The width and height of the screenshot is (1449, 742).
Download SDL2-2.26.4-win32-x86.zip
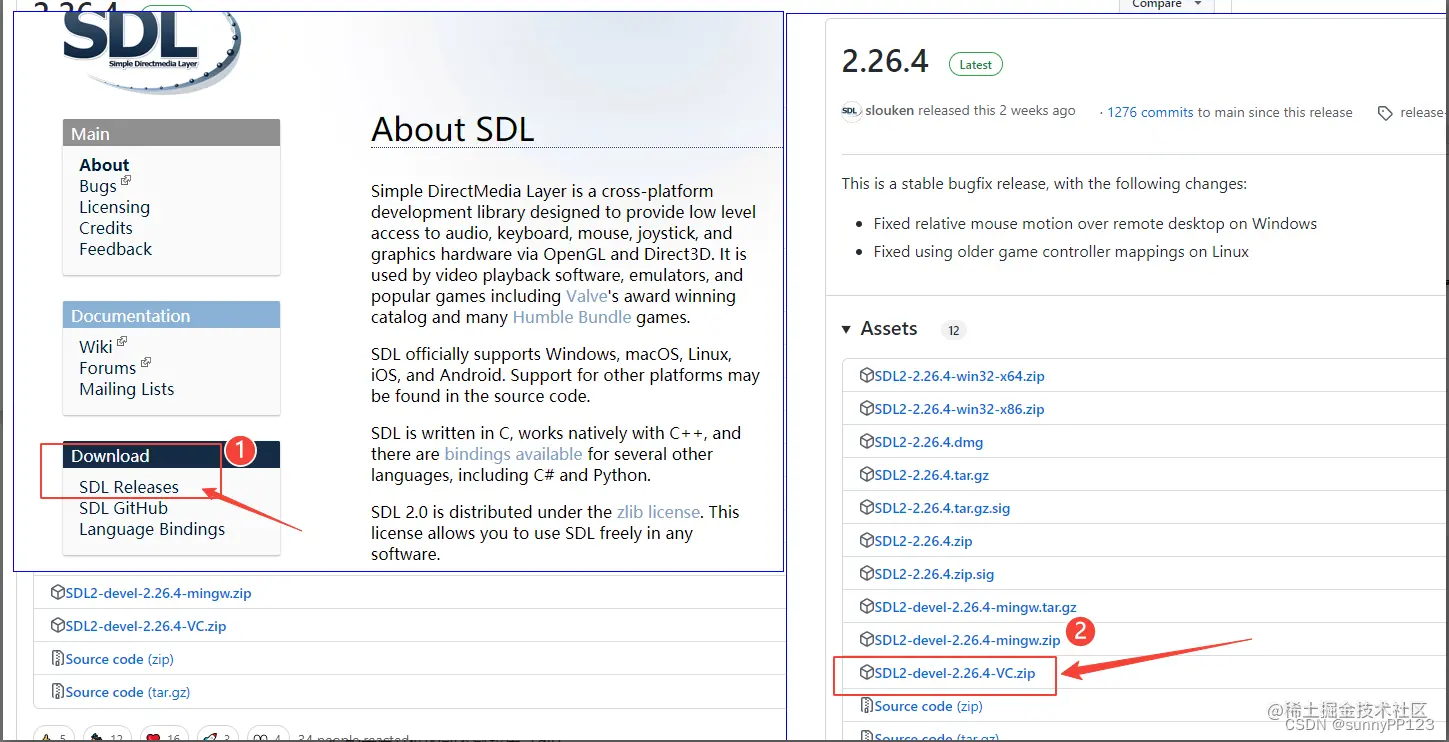tap(960, 409)
